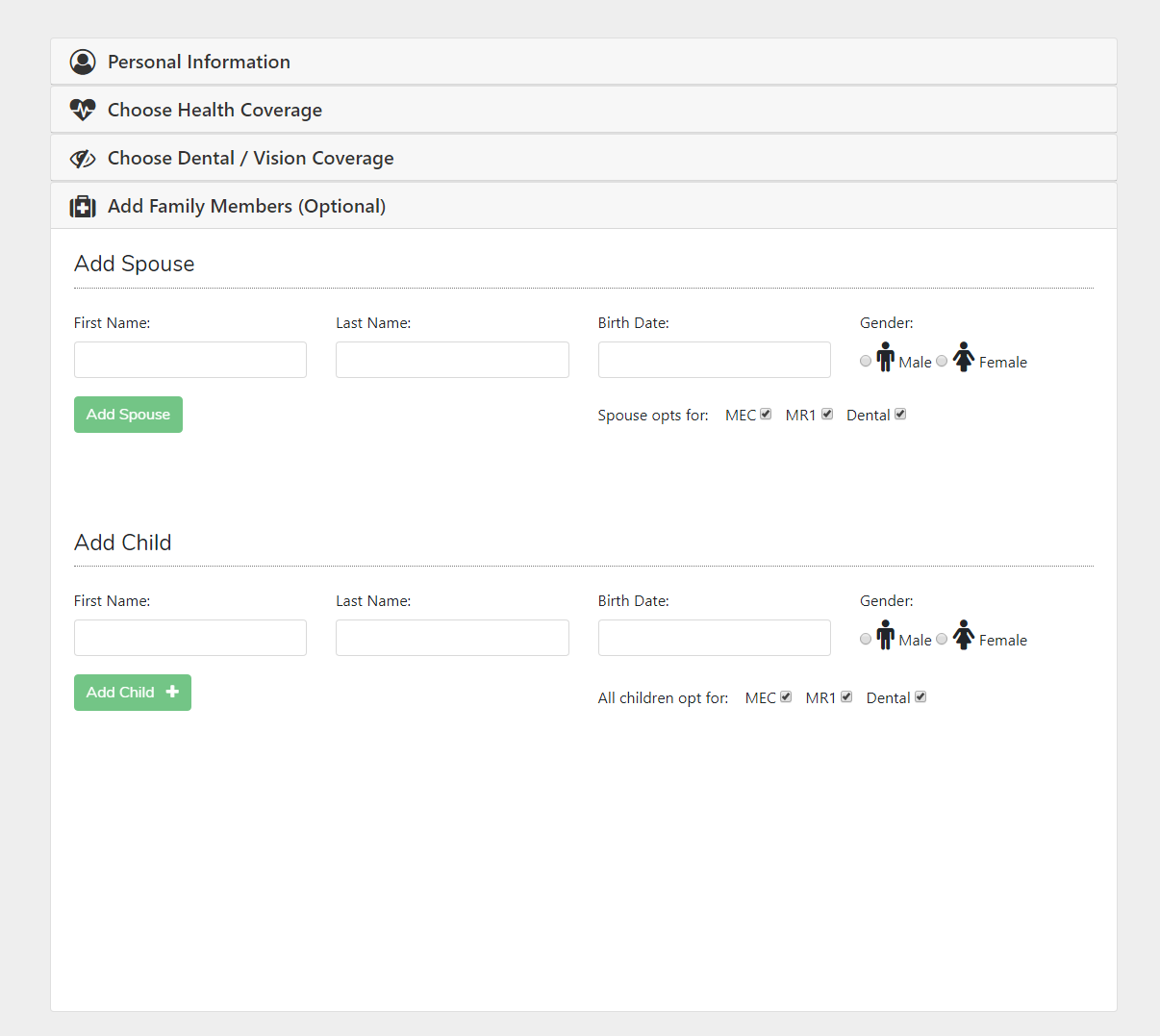This screenshot has height=1036, width=1160.
Task: Select the Male radio button for spouse
Action: pyautogui.click(x=866, y=362)
